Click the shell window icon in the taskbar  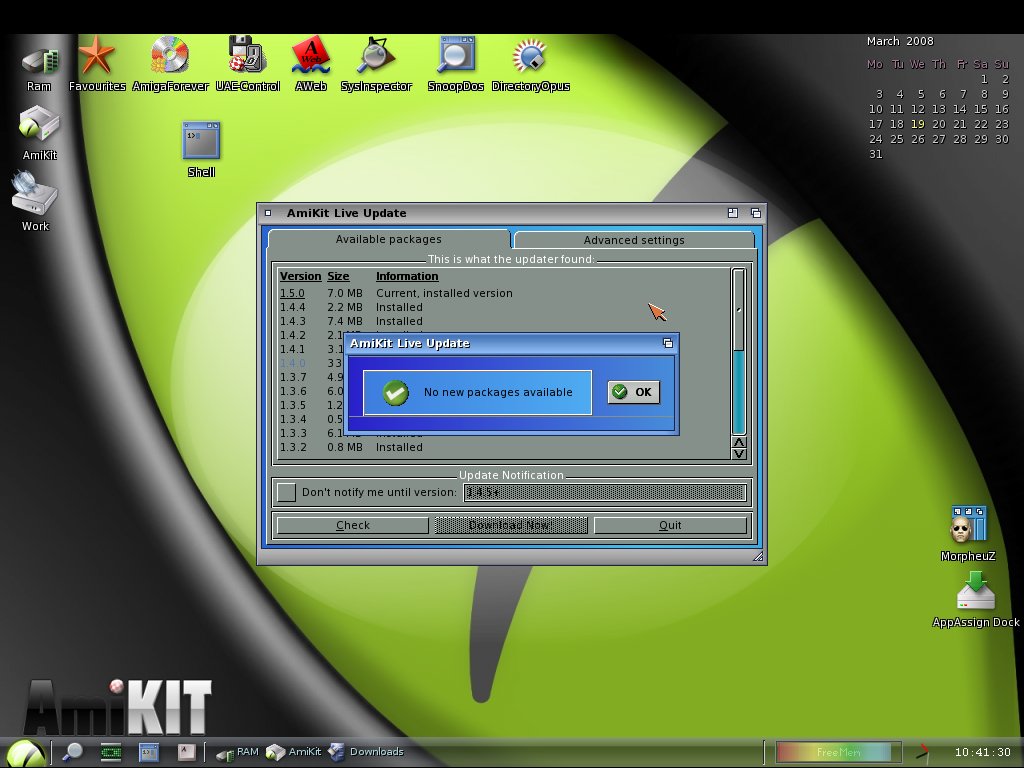(148, 752)
